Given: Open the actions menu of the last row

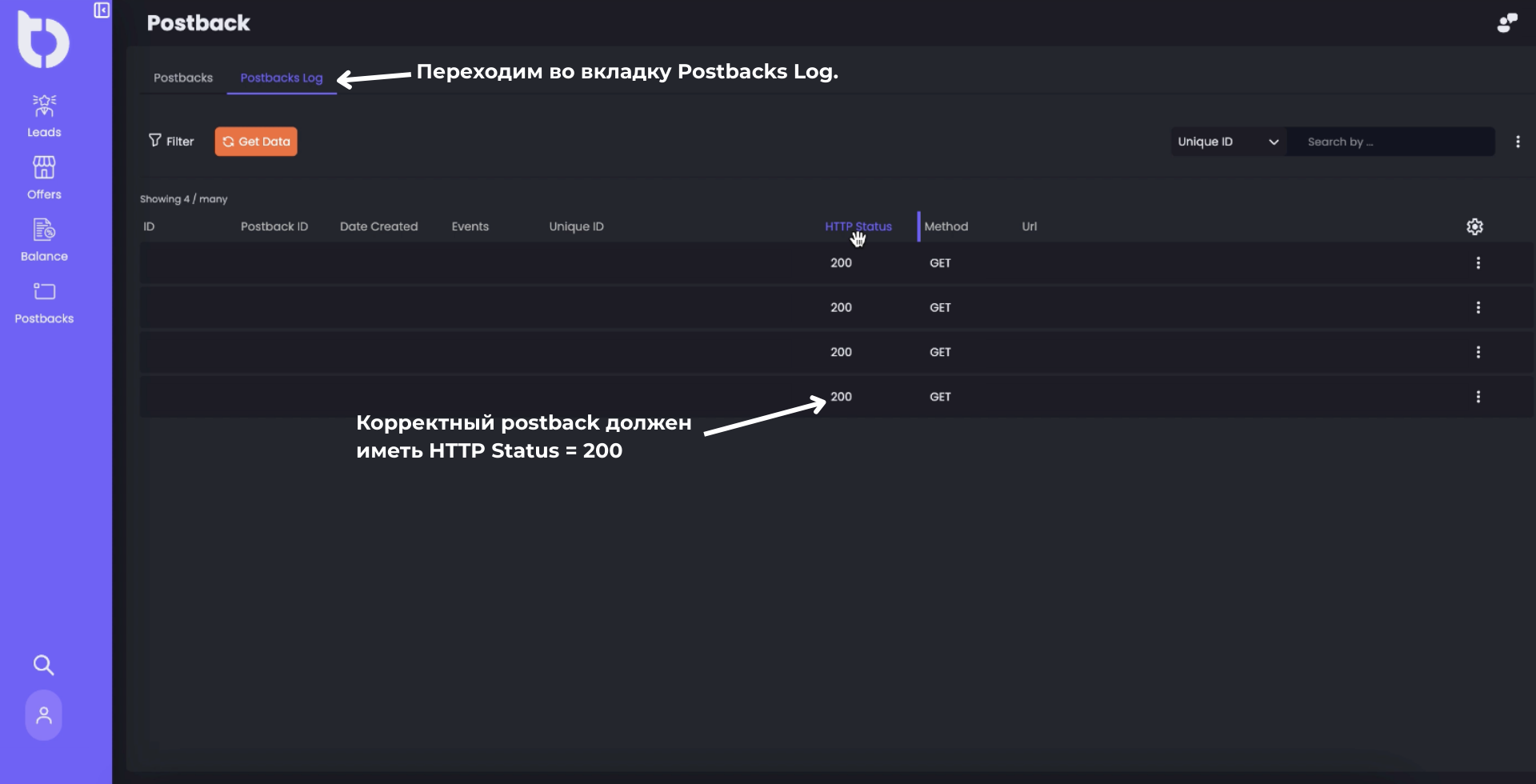Looking at the screenshot, I should click(x=1478, y=396).
